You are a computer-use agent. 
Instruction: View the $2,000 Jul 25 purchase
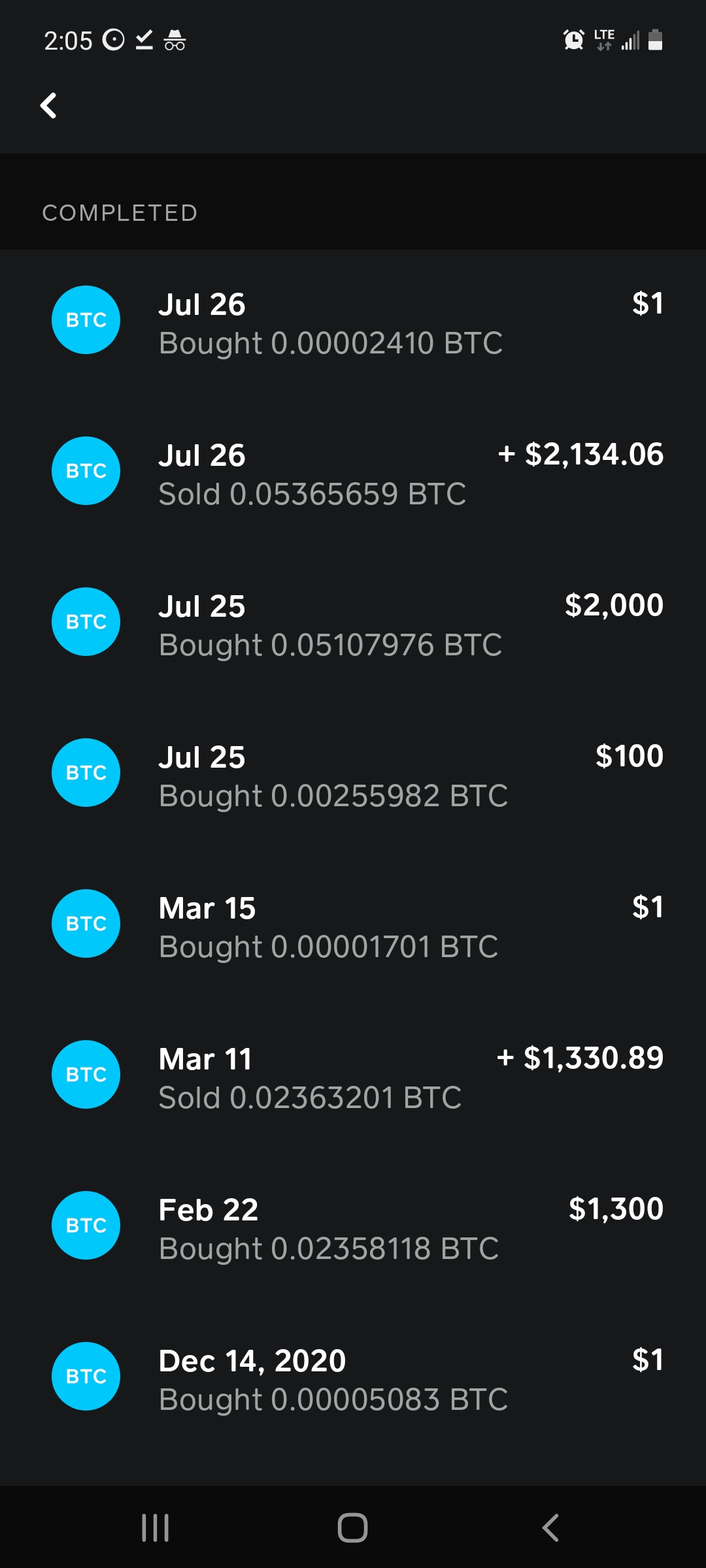pos(614,606)
